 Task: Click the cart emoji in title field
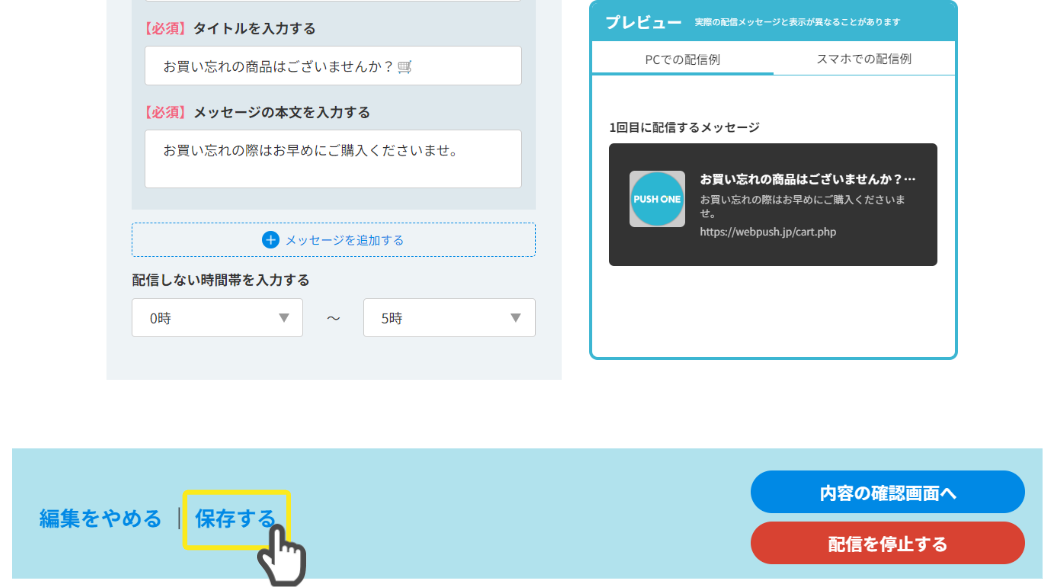[x=404, y=67]
